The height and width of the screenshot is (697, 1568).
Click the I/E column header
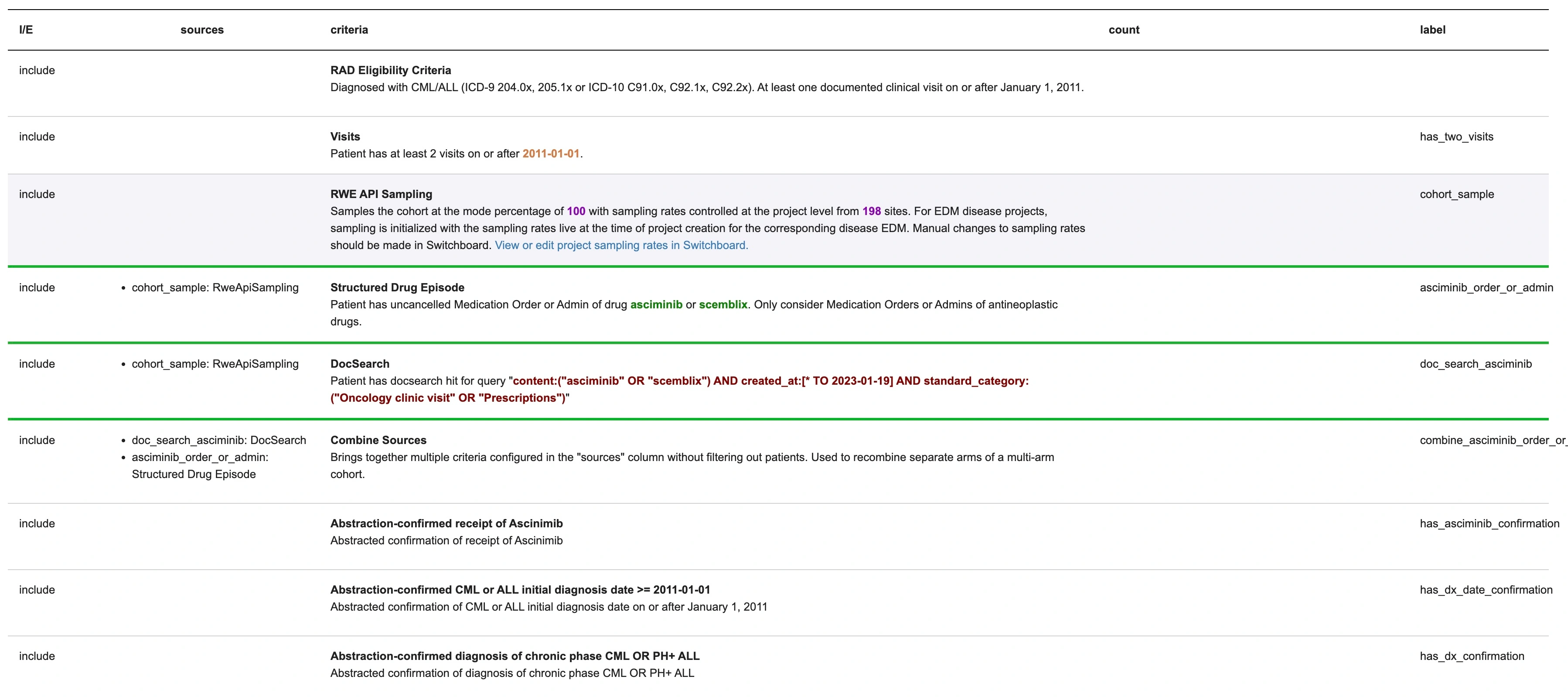click(x=26, y=30)
